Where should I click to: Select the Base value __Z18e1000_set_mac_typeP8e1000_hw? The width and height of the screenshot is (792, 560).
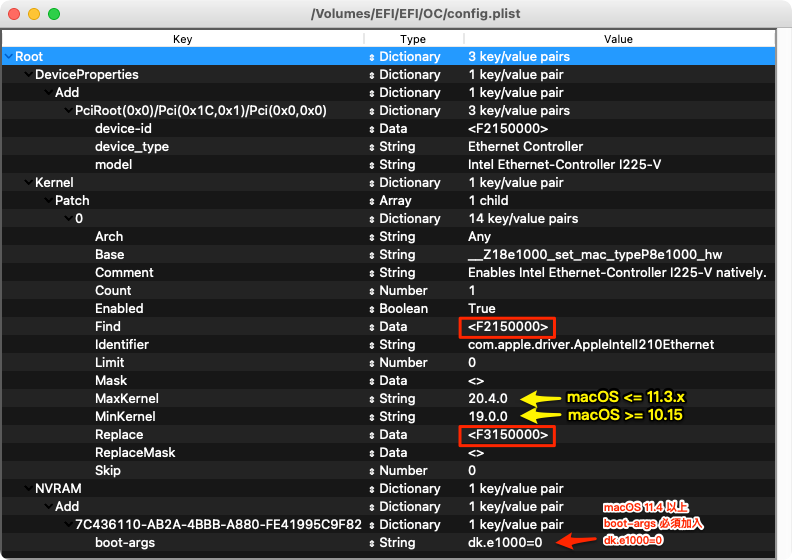click(595, 254)
